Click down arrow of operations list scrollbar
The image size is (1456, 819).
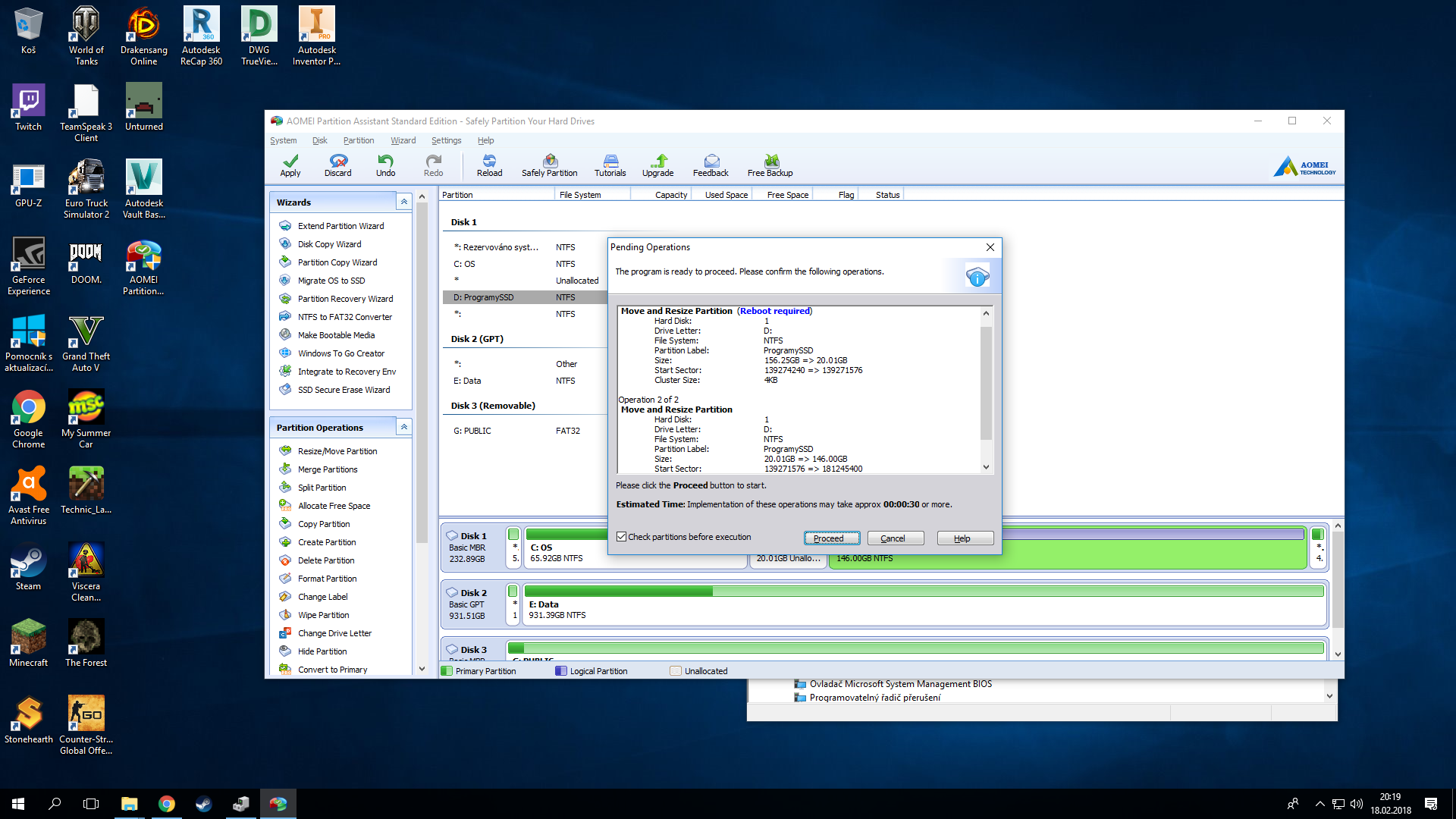pyautogui.click(x=986, y=467)
